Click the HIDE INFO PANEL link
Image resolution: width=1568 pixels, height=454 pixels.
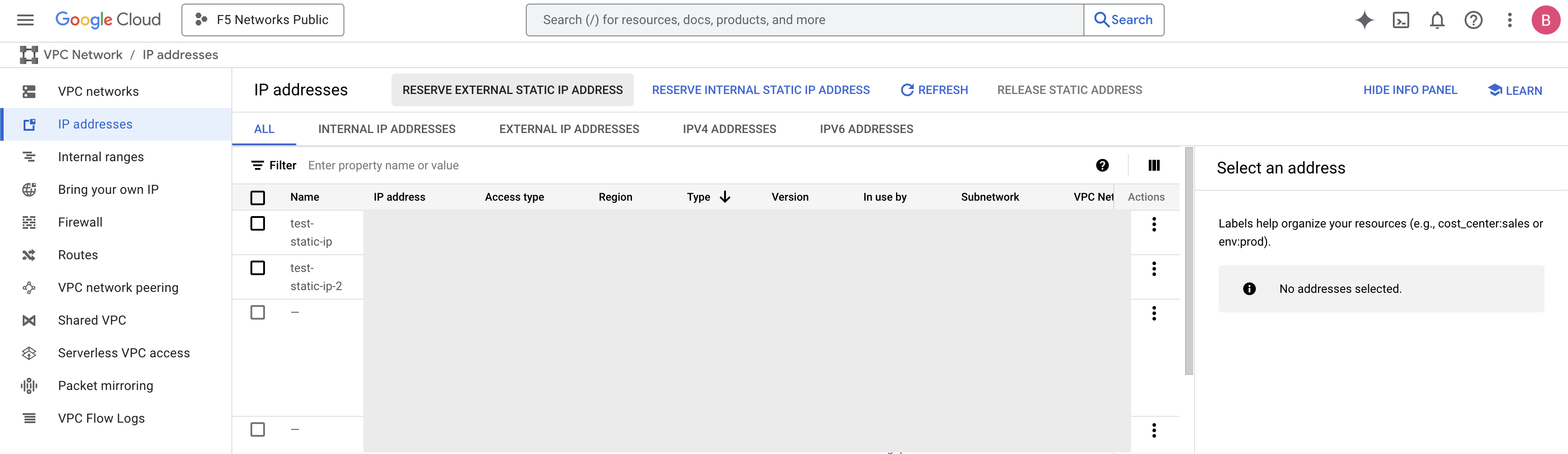(1411, 89)
